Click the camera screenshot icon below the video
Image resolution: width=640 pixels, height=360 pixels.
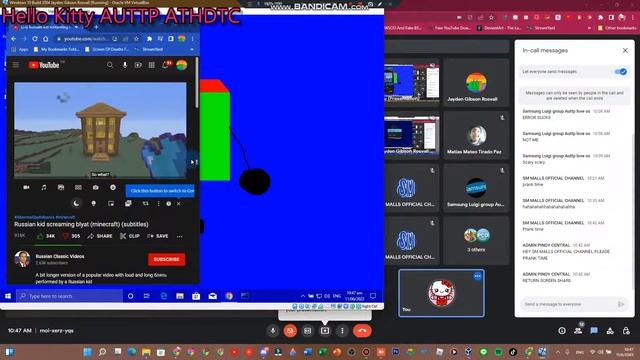click(96, 187)
